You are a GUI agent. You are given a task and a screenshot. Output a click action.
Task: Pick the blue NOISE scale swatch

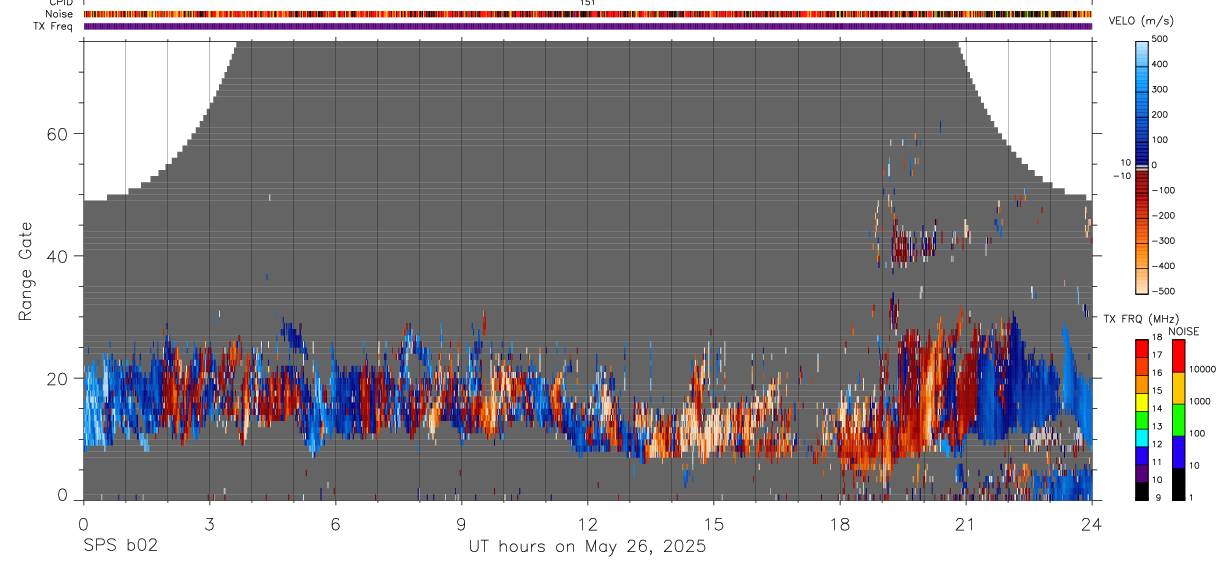pos(1177,451)
